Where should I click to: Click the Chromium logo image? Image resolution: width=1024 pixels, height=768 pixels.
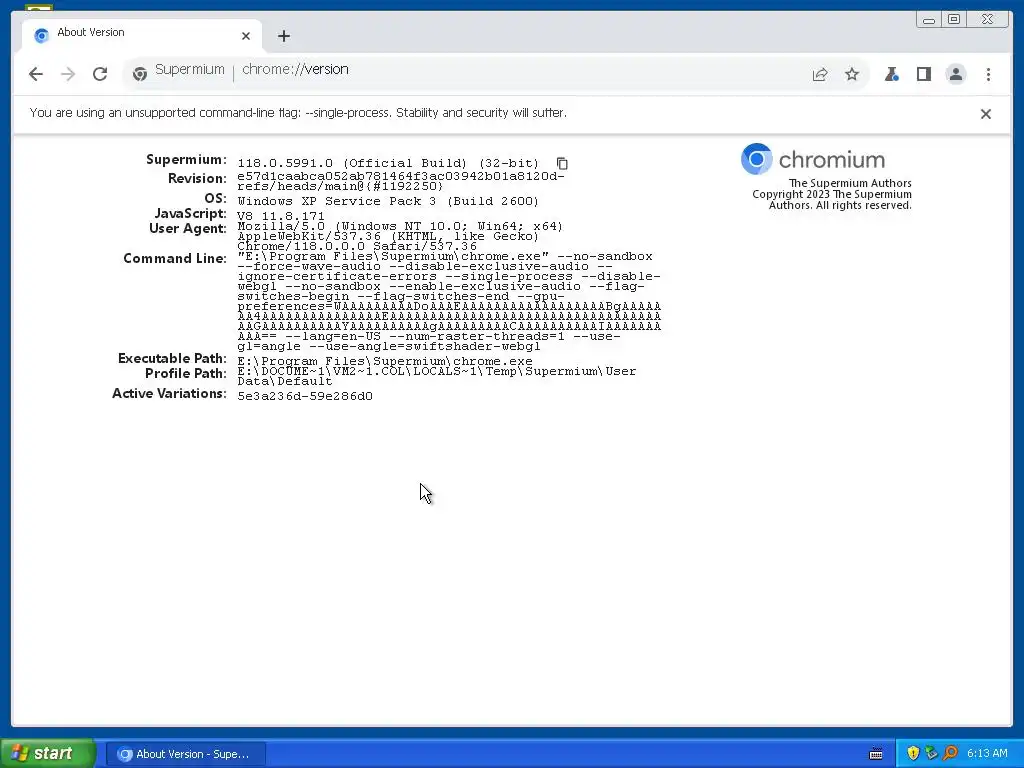coord(813,159)
